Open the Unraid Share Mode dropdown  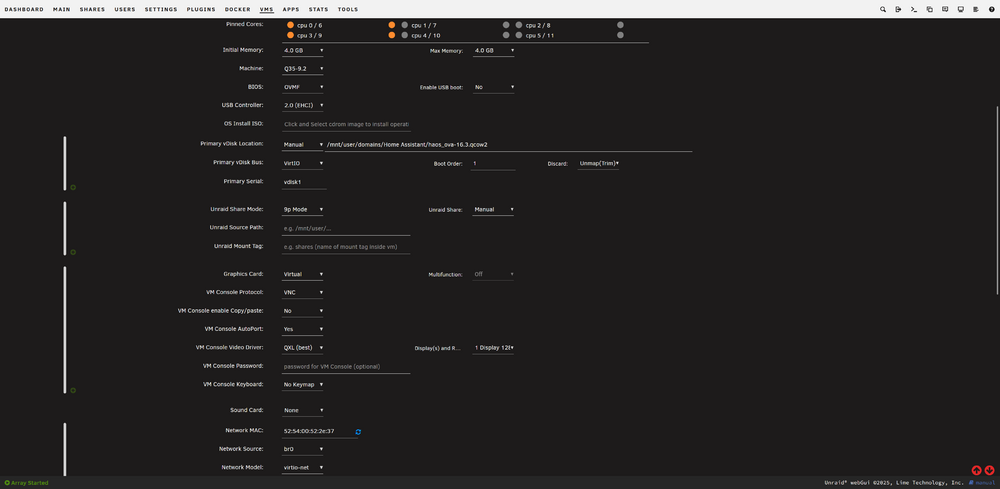tap(303, 209)
